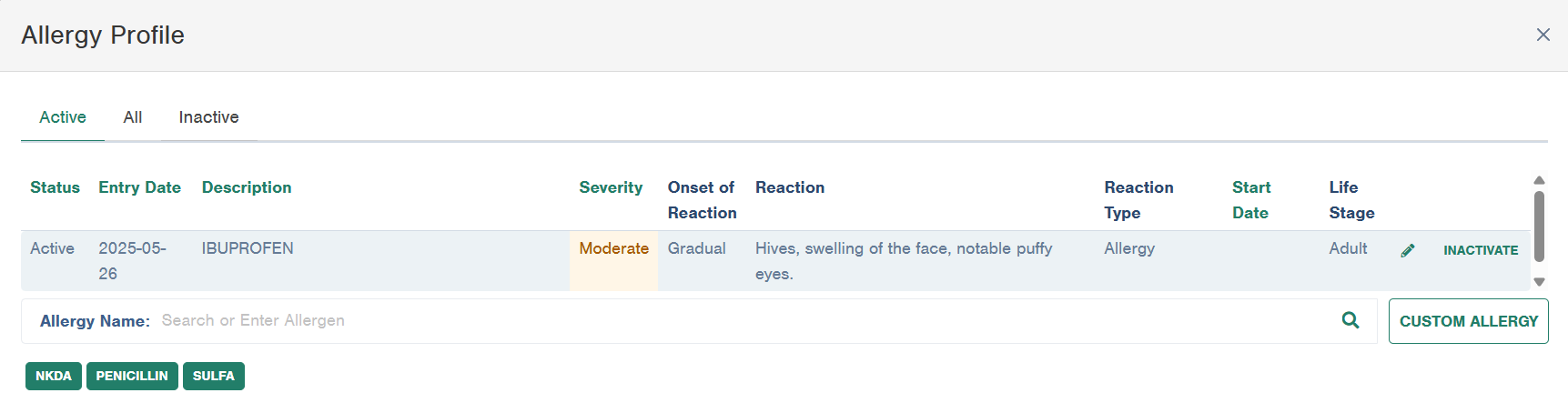Click the search magnifier icon

[1351, 320]
